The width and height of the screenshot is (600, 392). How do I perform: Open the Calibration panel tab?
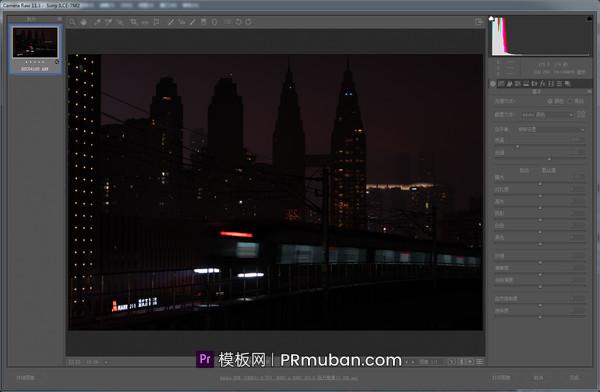(x=551, y=83)
